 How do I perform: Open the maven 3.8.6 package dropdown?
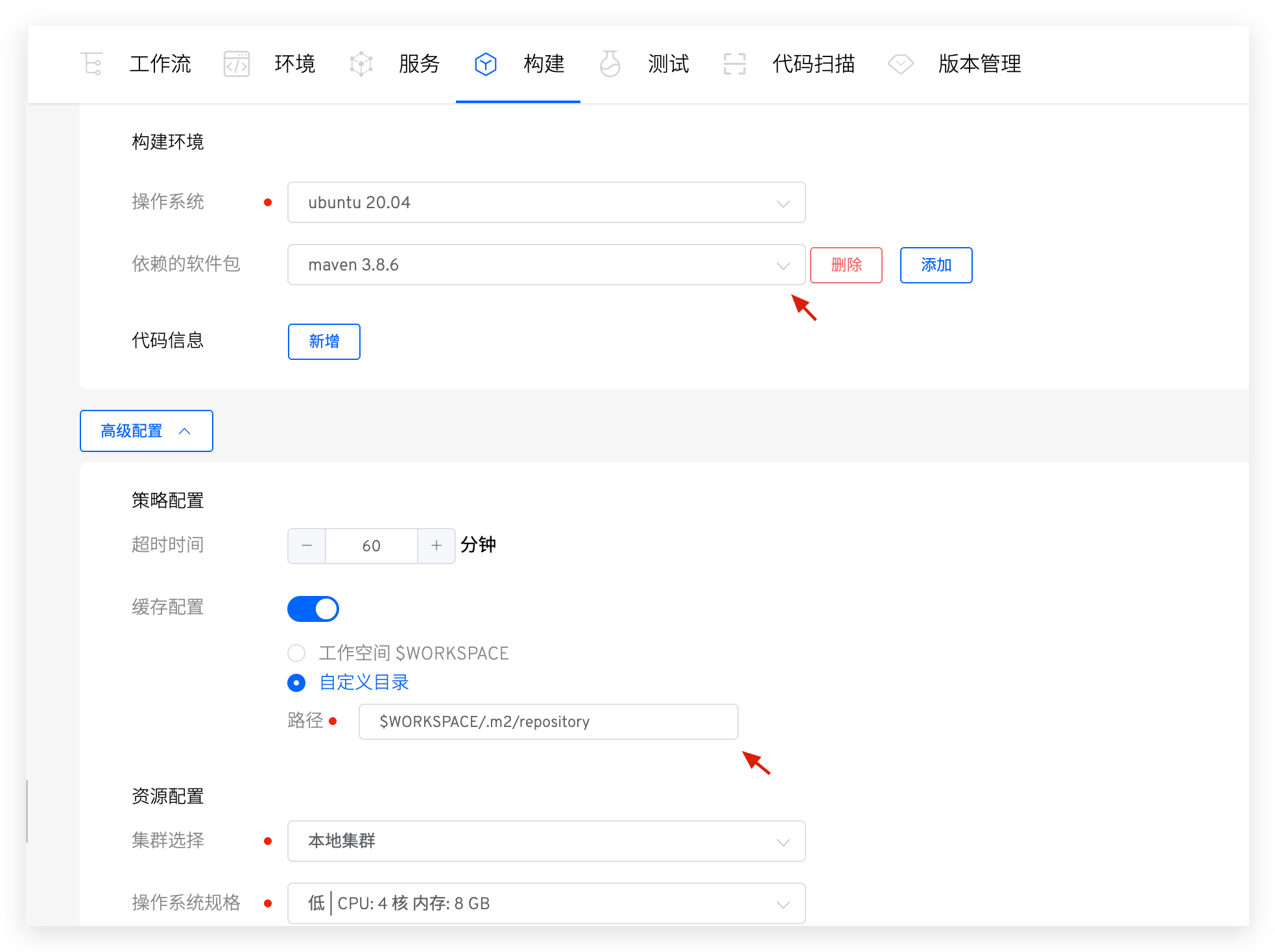click(546, 265)
